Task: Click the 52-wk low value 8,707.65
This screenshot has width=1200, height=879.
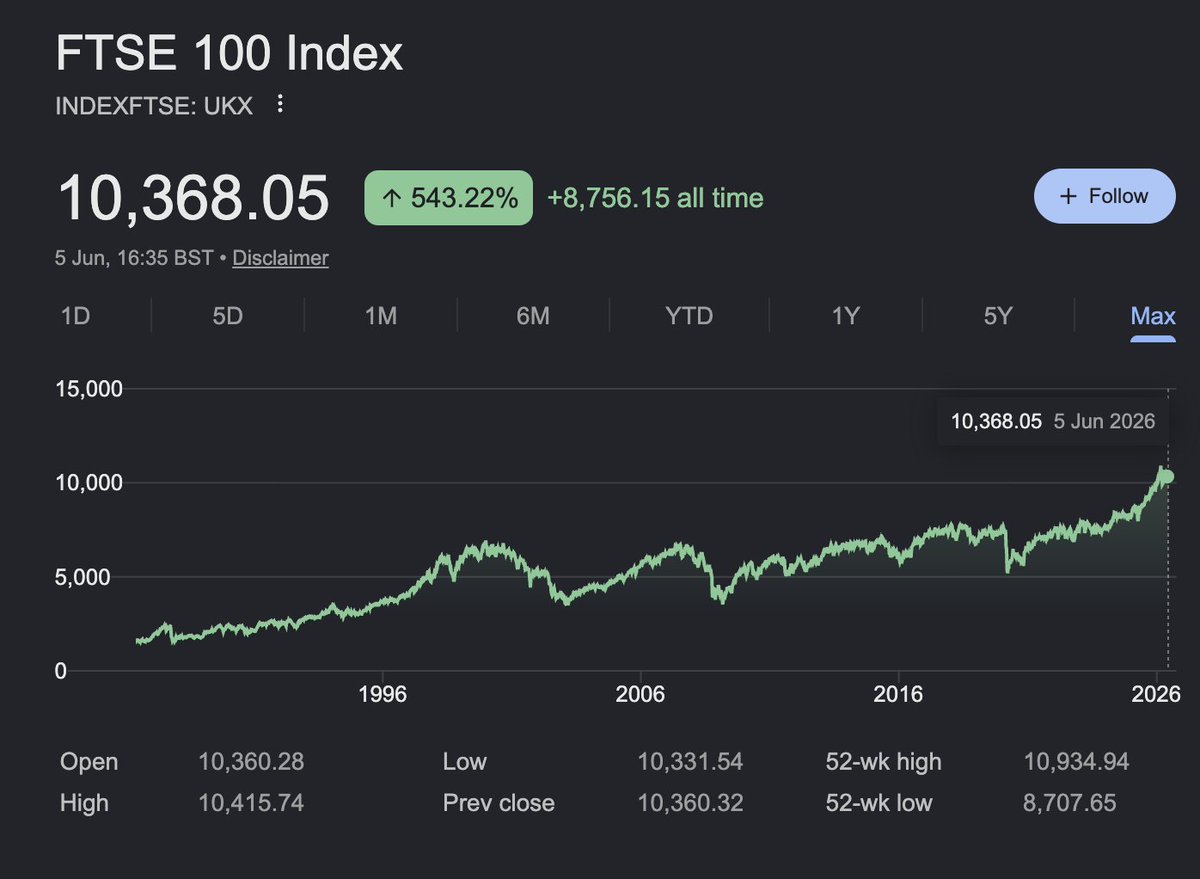Action: (1069, 803)
